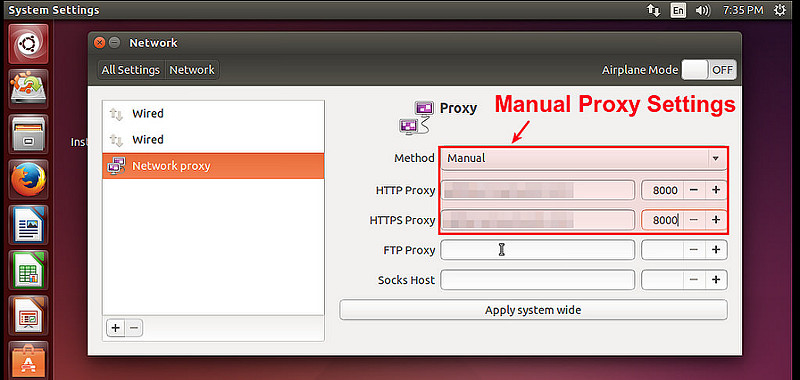Open LibreOffice Impress from the launcher
Screen dimensions: 800x380
tap(29, 315)
